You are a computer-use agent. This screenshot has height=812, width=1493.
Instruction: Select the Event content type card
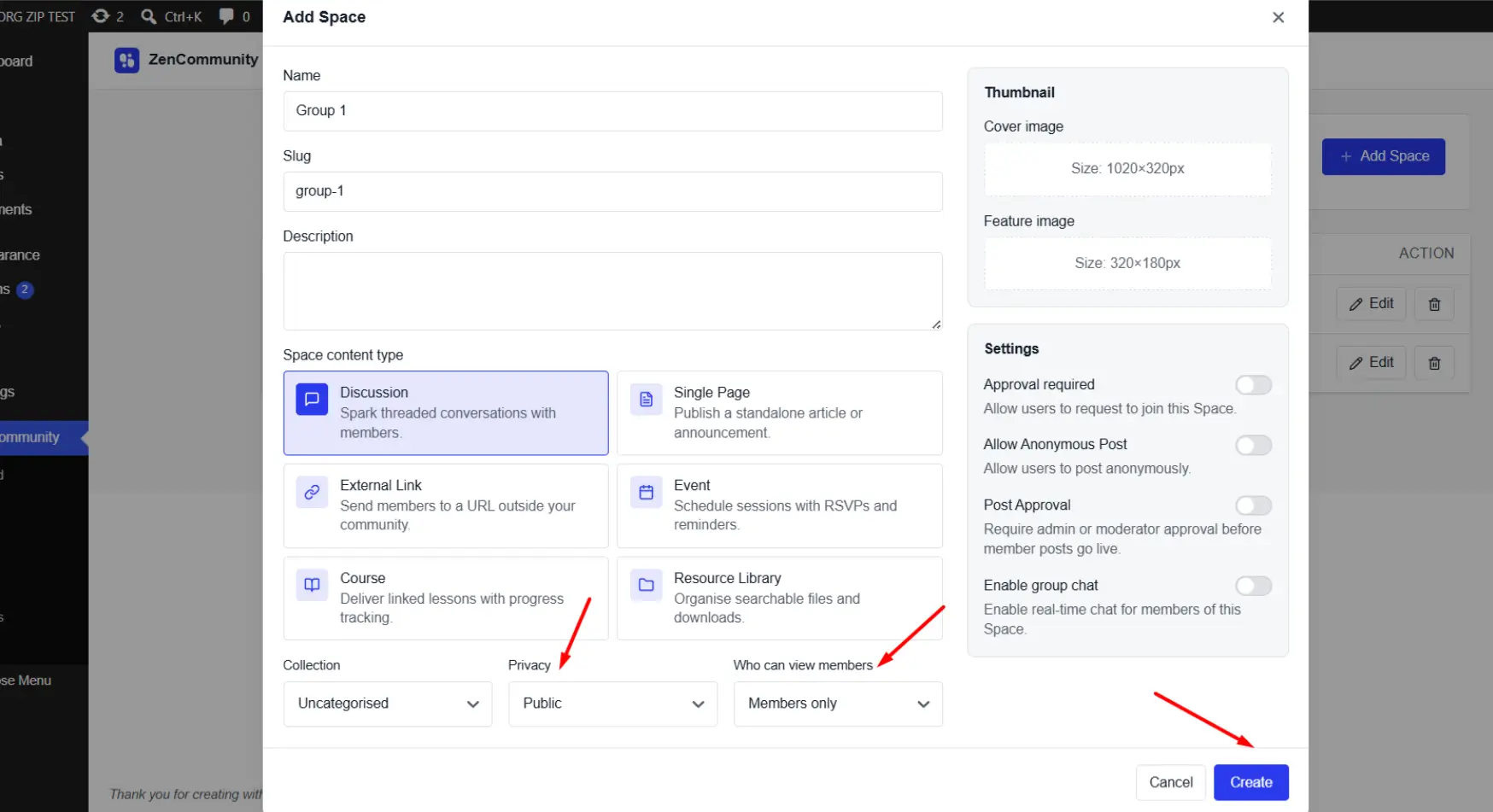(x=780, y=505)
